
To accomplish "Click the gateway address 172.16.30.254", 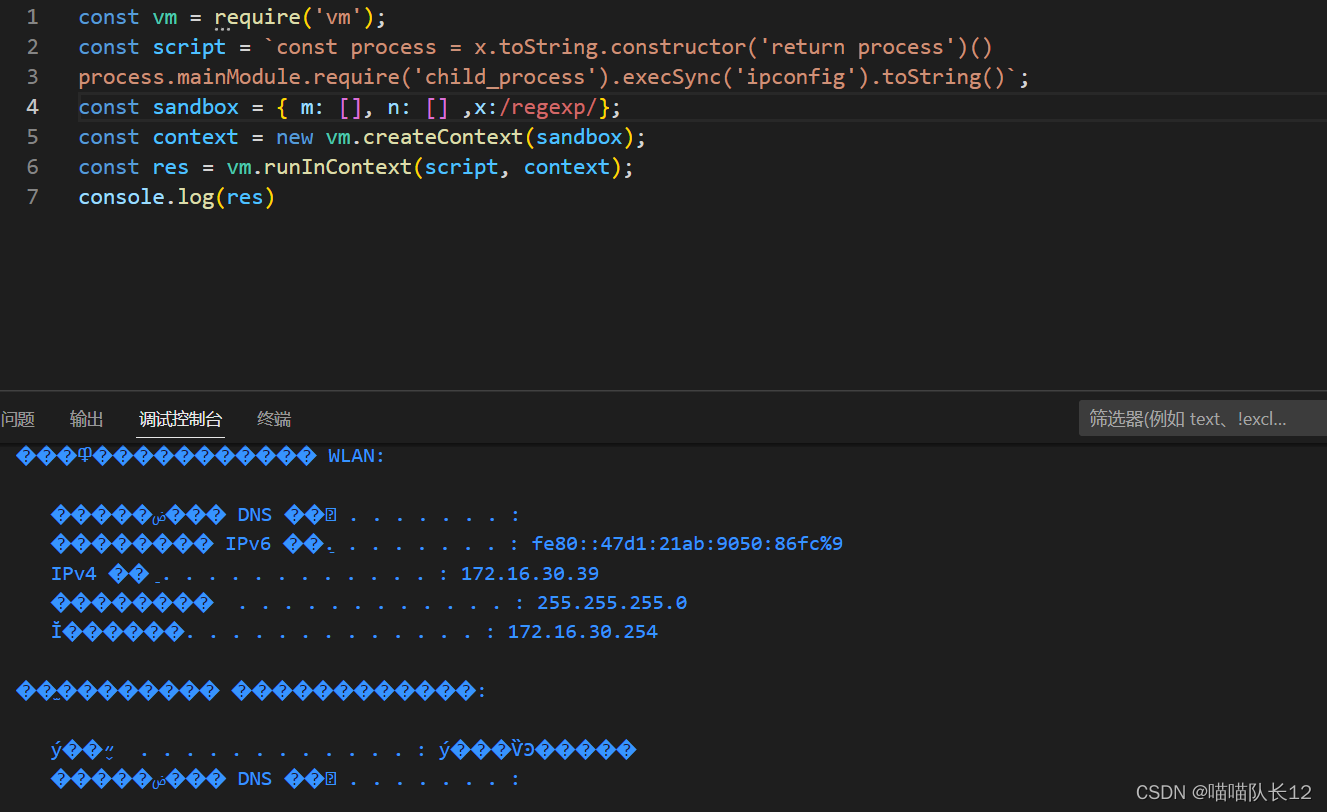I will pos(583,631).
